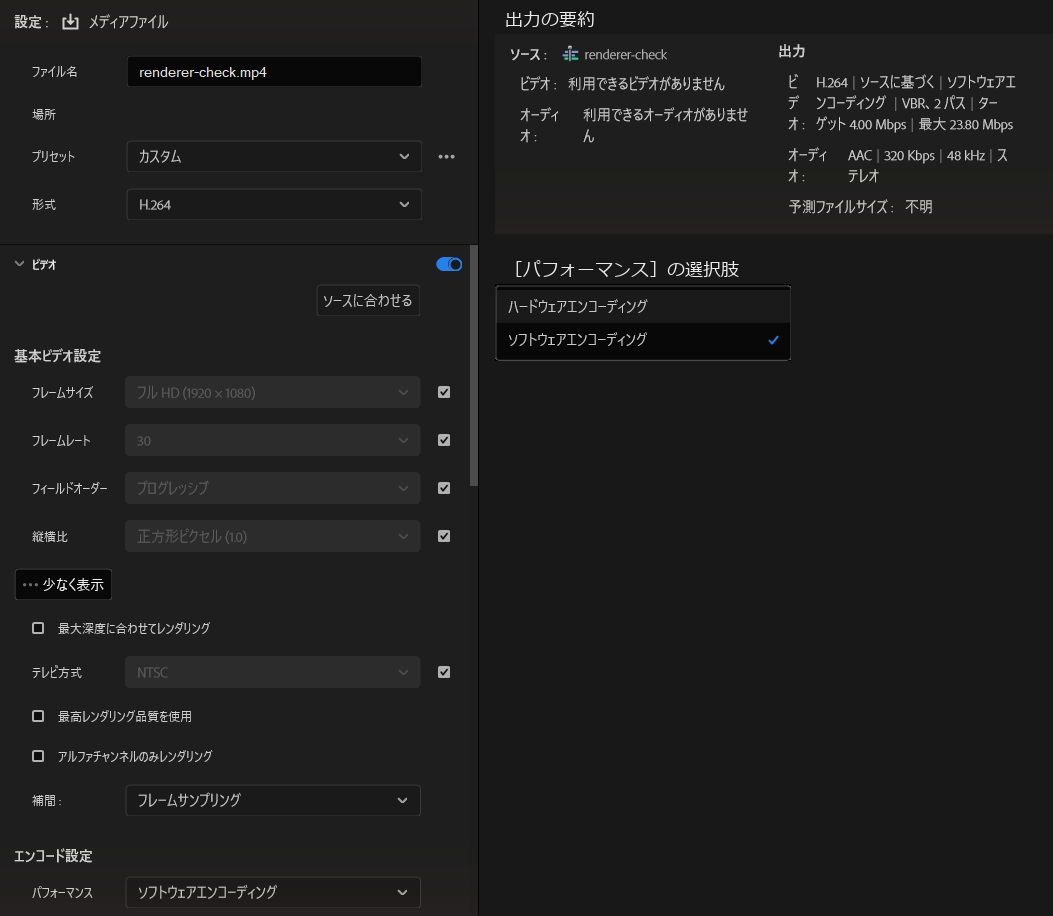Enable アルファチャンネルのみレンダリング checkbox

pyautogui.click(x=38, y=756)
